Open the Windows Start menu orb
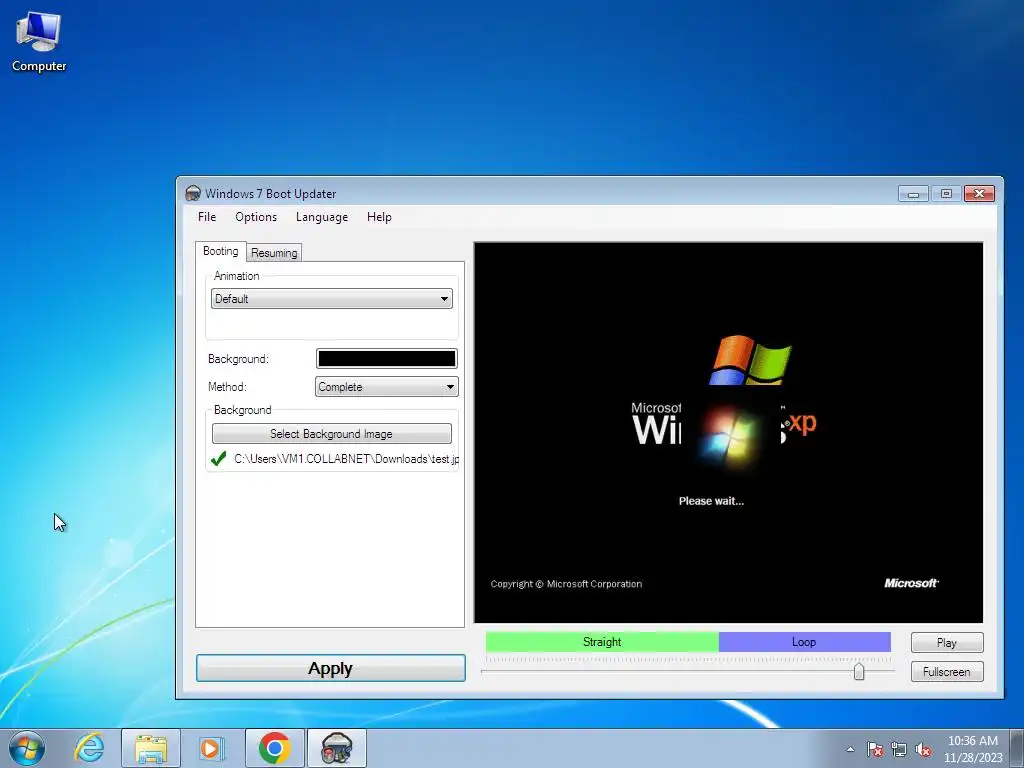 click(x=27, y=748)
